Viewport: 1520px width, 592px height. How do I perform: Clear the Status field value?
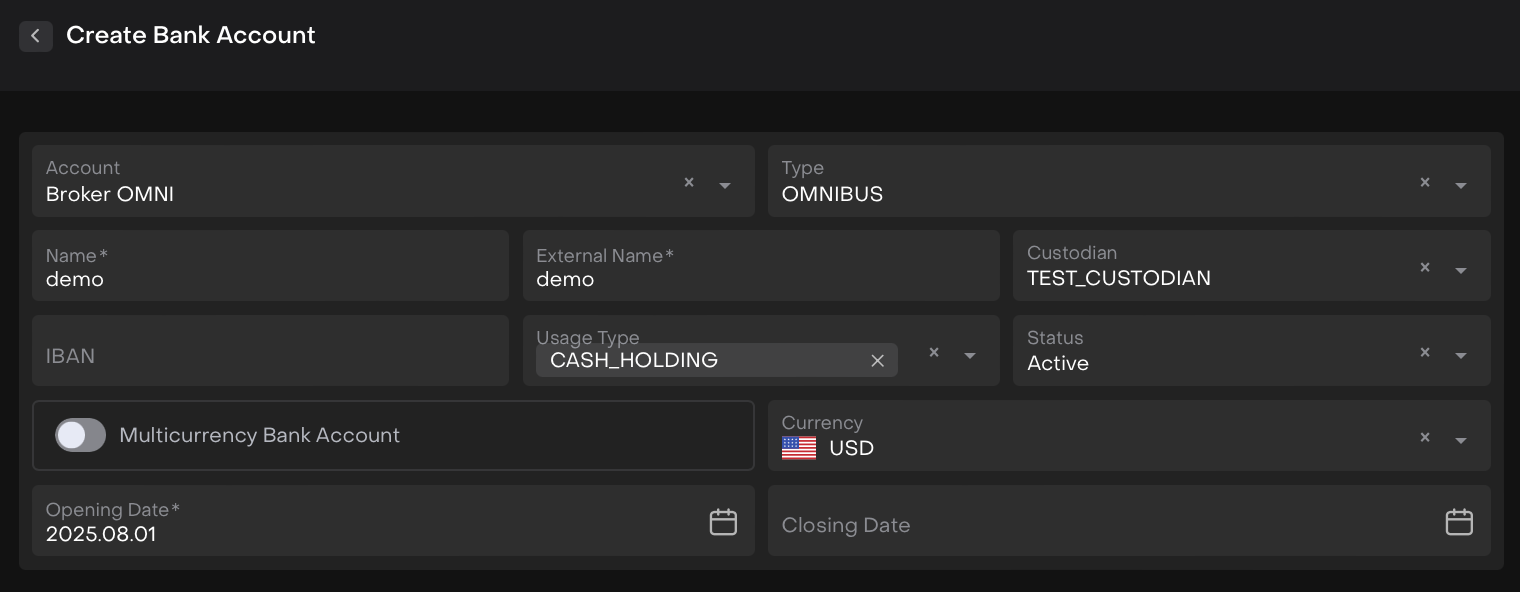1425,352
